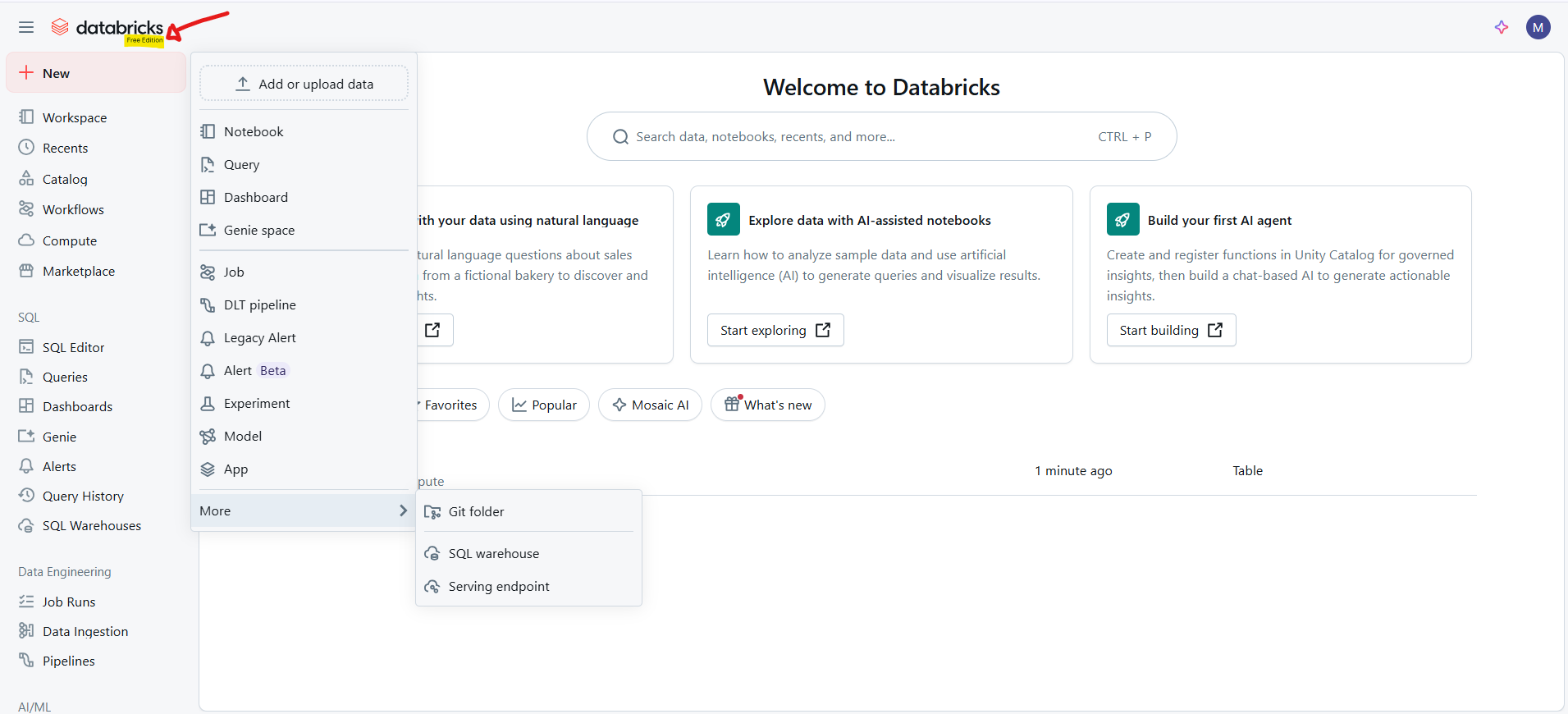The width and height of the screenshot is (1568, 714).
Task: Toggle the hamburger sidebar menu
Action: click(x=26, y=27)
